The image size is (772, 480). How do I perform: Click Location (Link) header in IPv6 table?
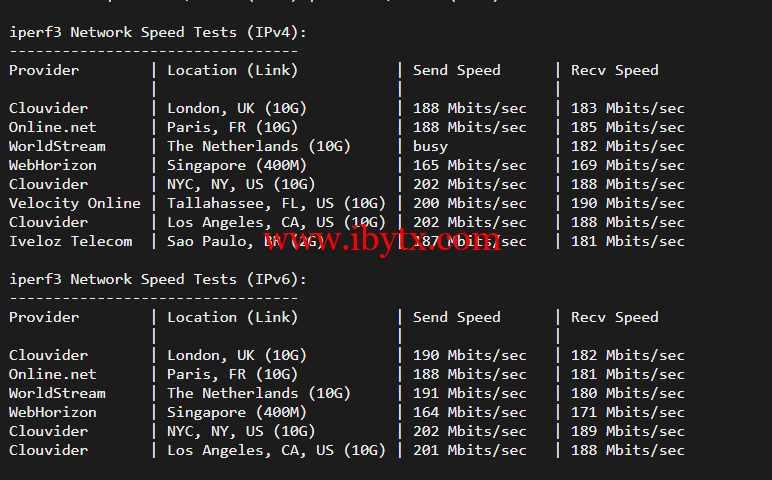[232, 317]
